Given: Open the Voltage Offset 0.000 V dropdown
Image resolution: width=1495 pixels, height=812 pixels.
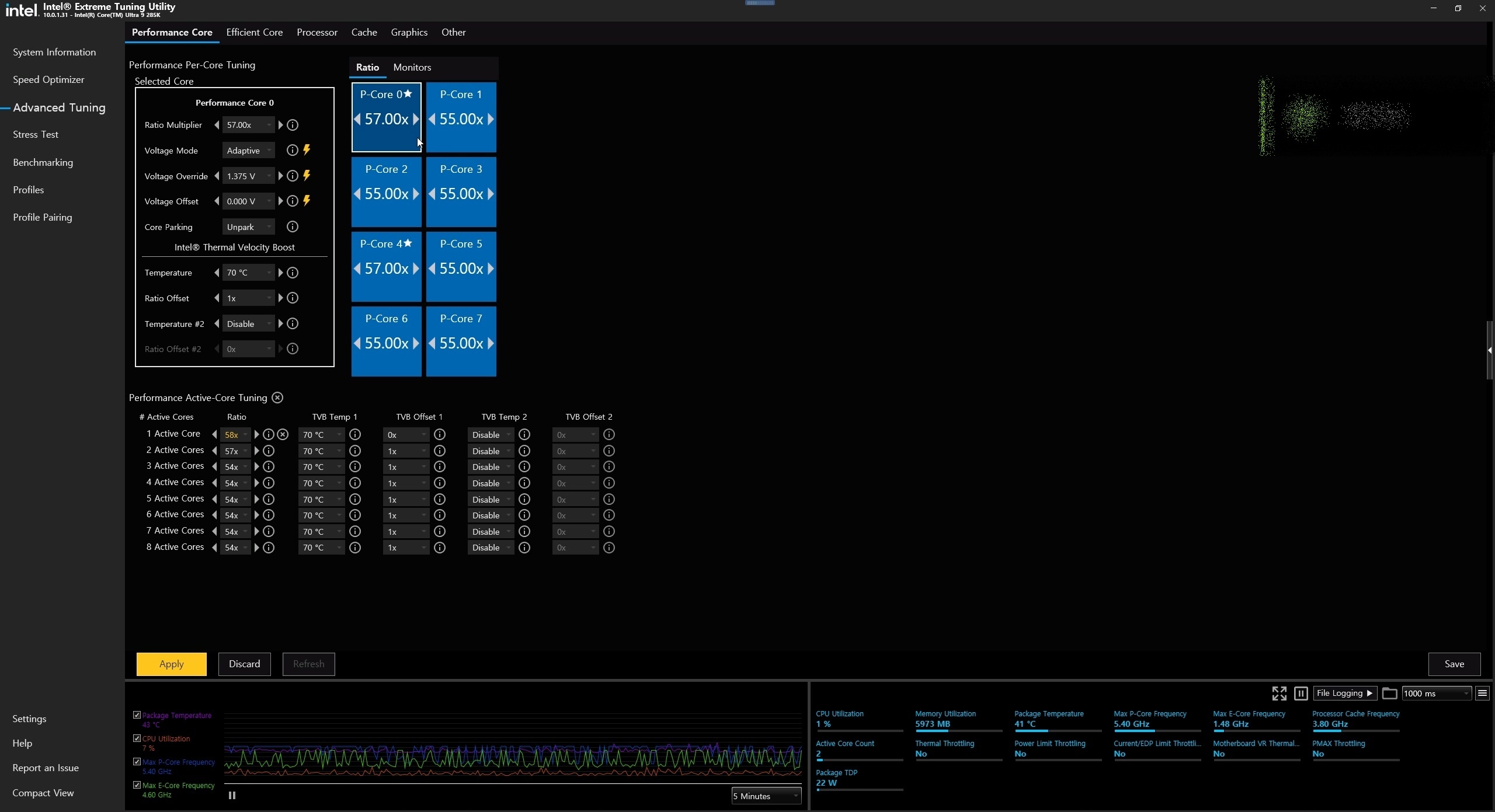Looking at the screenshot, I should tap(248, 201).
